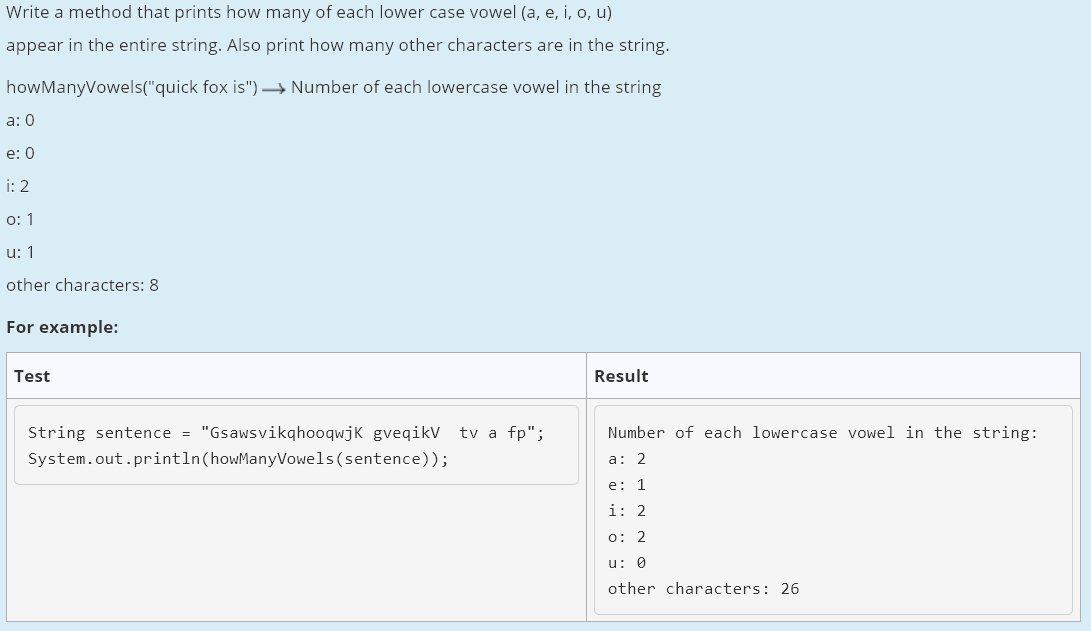Click the line reading e: 0
This screenshot has width=1091, height=631.
(x=20, y=153)
